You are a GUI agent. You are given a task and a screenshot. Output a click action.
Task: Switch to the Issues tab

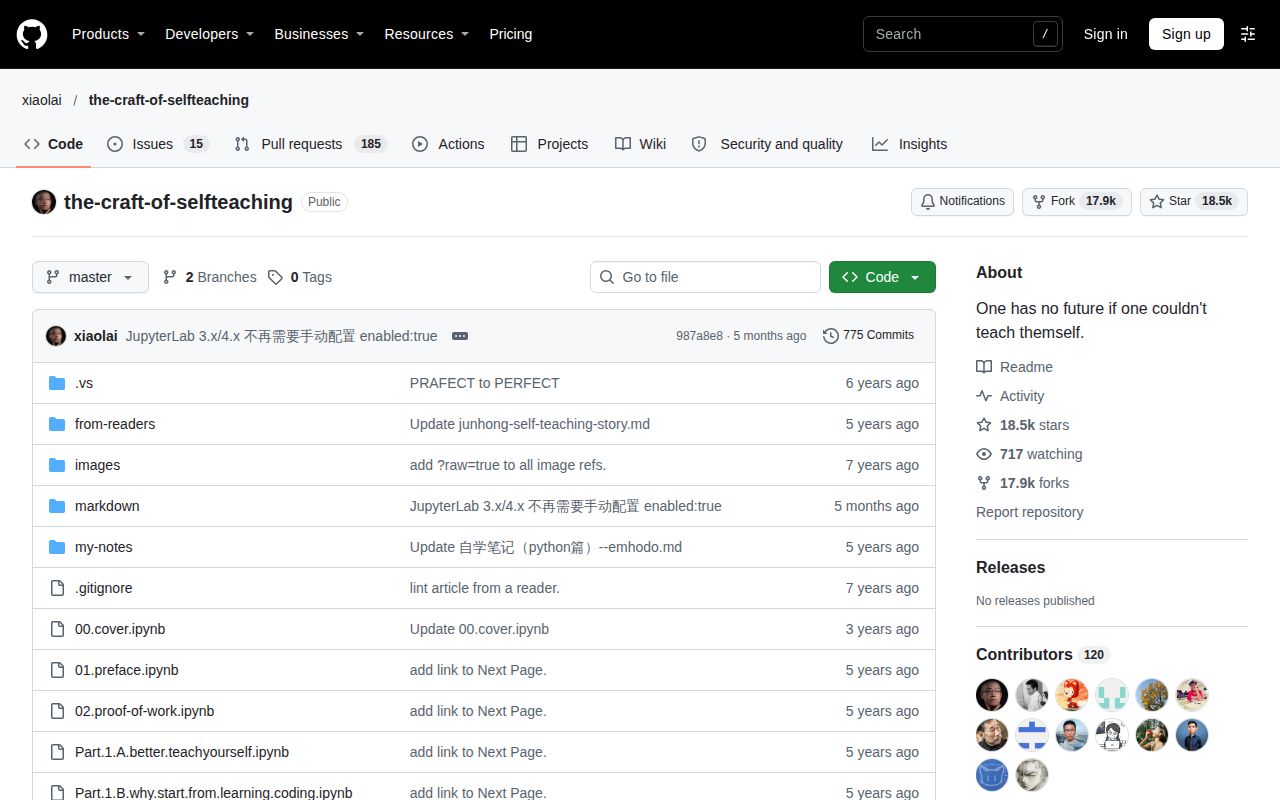pyautogui.click(x=157, y=144)
